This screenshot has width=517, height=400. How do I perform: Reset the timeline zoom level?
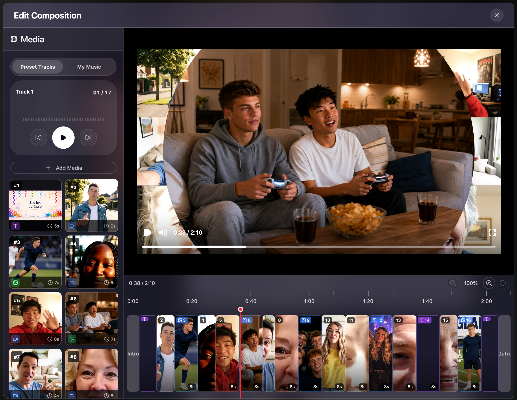tap(503, 283)
